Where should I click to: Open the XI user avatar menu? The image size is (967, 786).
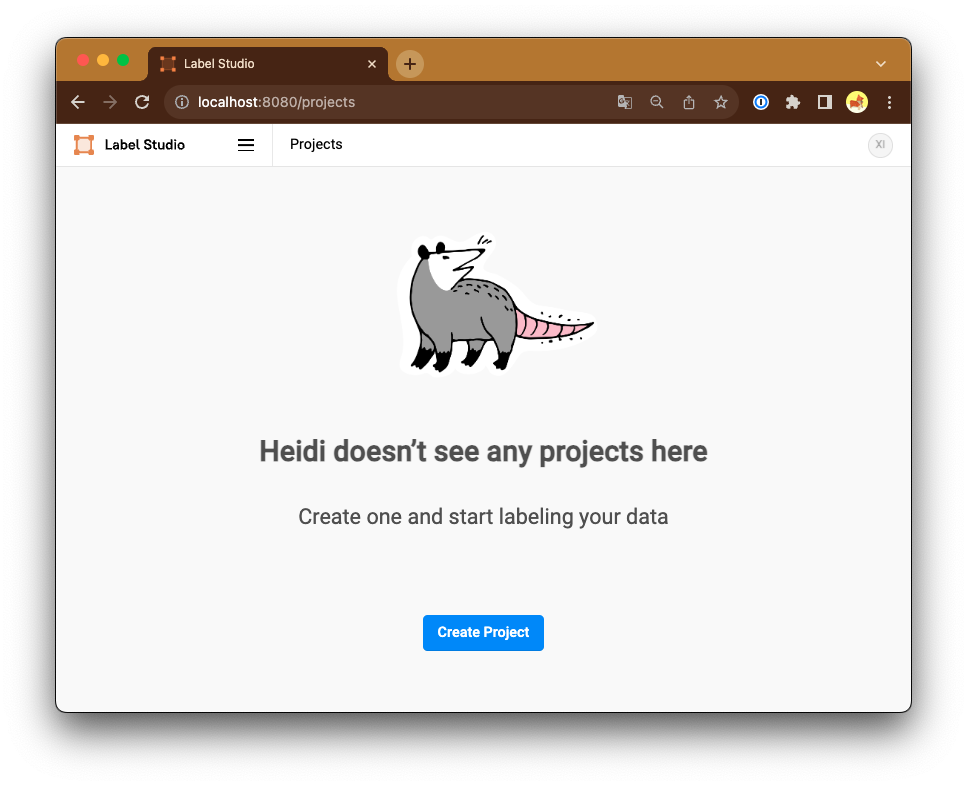[x=880, y=145]
